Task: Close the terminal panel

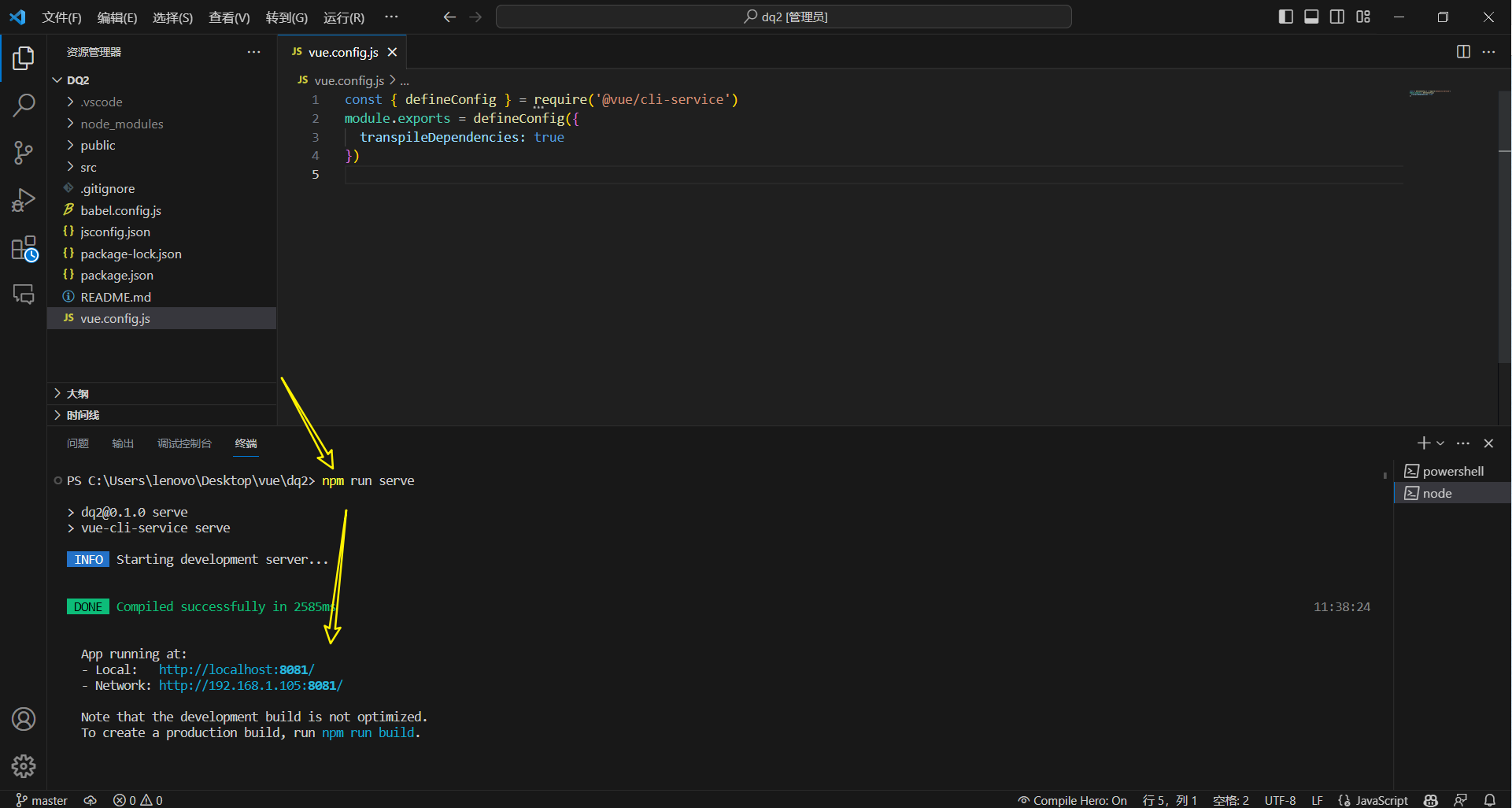Action: point(1488,443)
